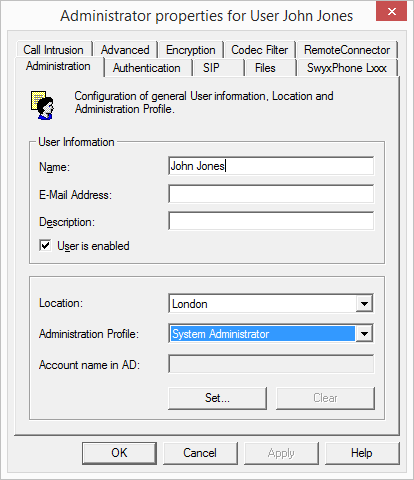This screenshot has width=414, height=480.
Task: Open the SwyxPhone Lxxx tab
Action: [x=347, y=68]
